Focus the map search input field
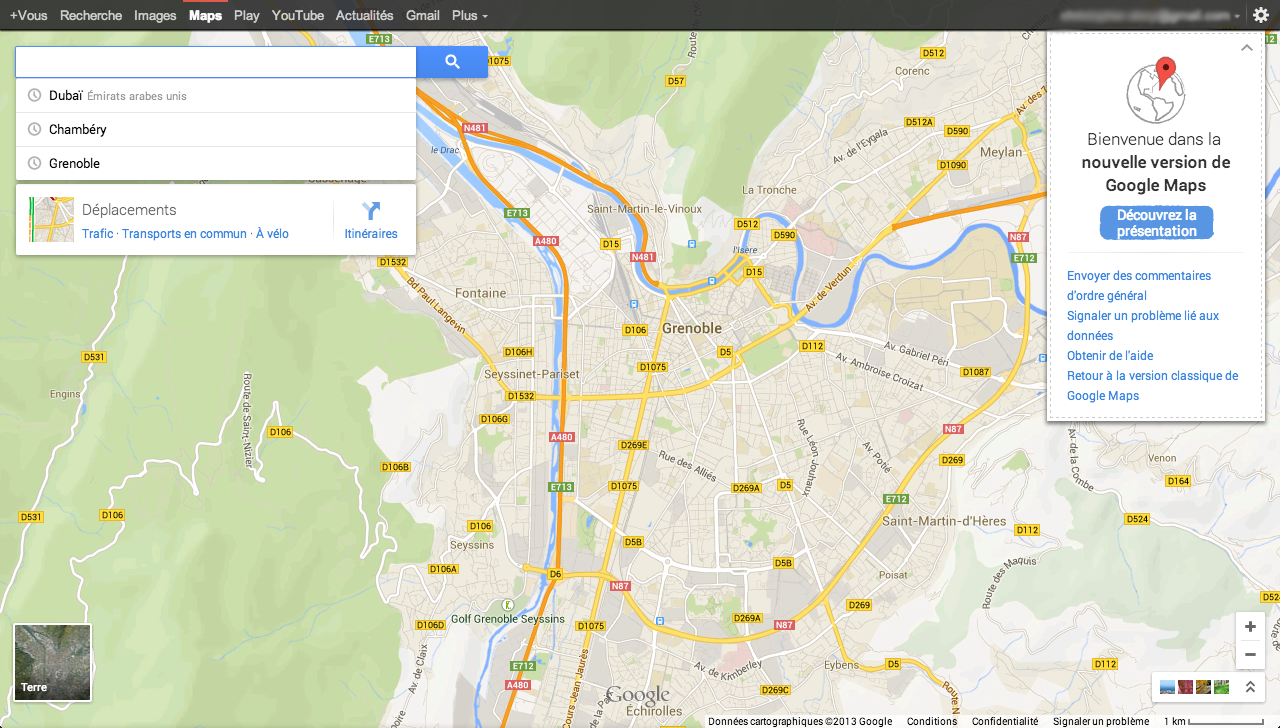1280x728 pixels. (216, 62)
